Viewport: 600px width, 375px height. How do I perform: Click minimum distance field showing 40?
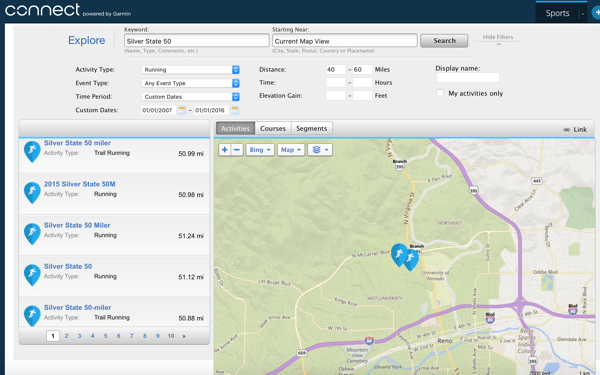tap(336, 69)
